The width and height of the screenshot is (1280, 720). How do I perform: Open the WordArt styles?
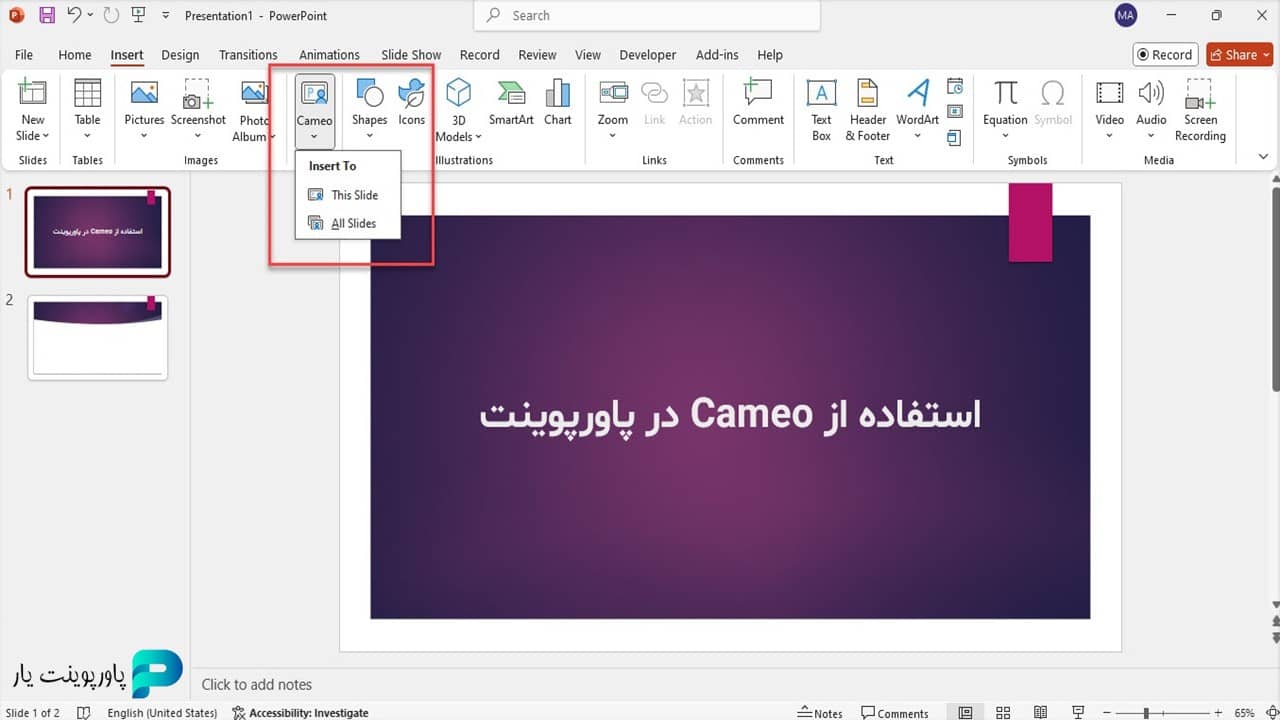click(917, 110)
